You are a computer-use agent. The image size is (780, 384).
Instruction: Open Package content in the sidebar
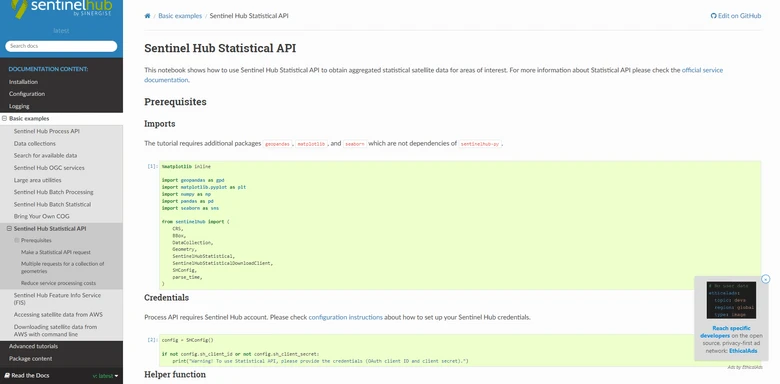(30, 359)
